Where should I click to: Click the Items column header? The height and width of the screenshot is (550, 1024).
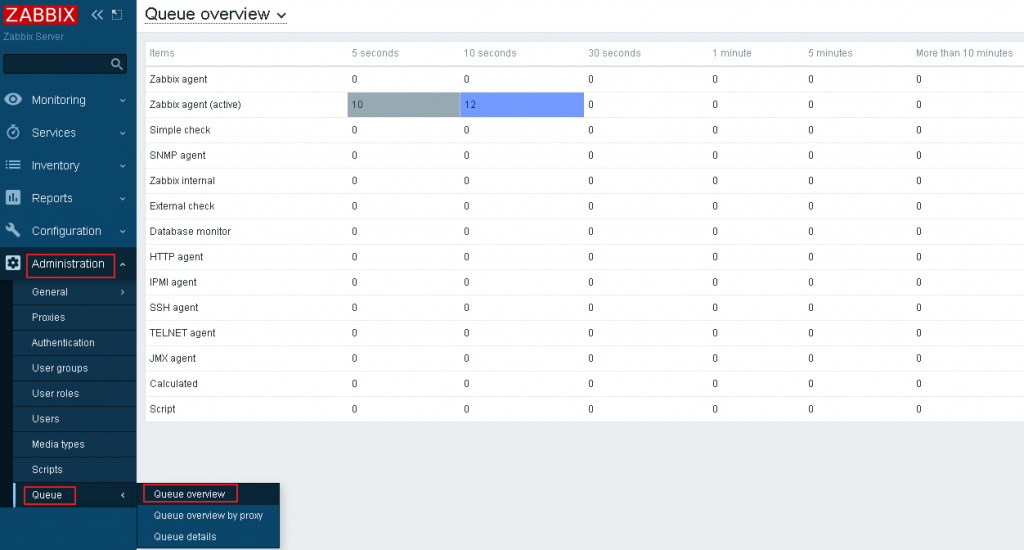tap(162, 53)
